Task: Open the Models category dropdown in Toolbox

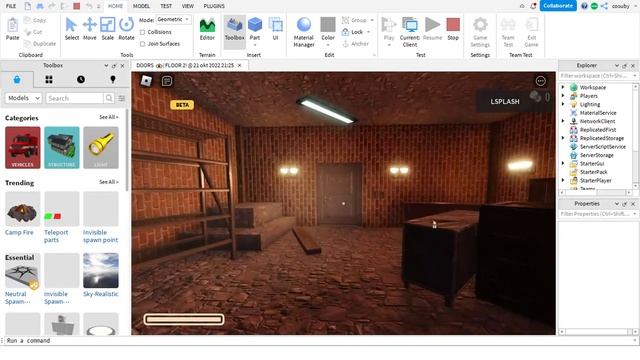Action: 23,98
